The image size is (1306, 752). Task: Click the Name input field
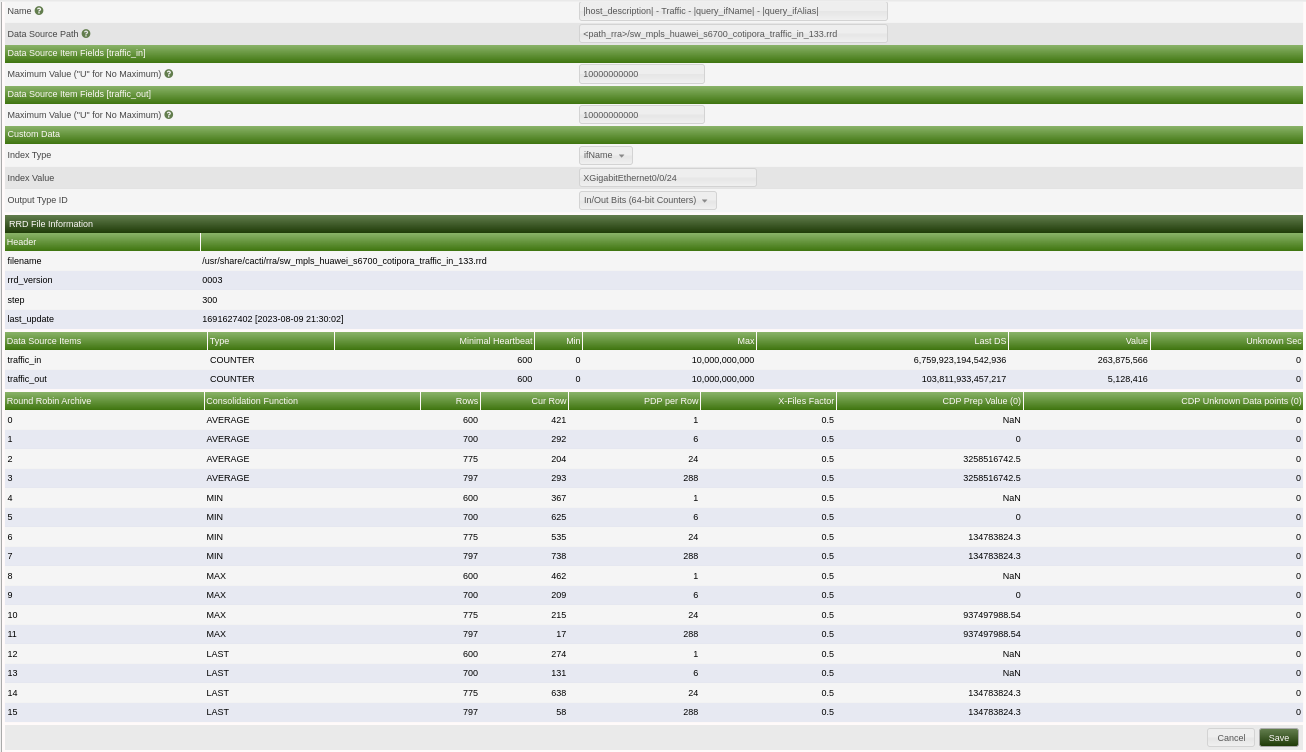733,11
